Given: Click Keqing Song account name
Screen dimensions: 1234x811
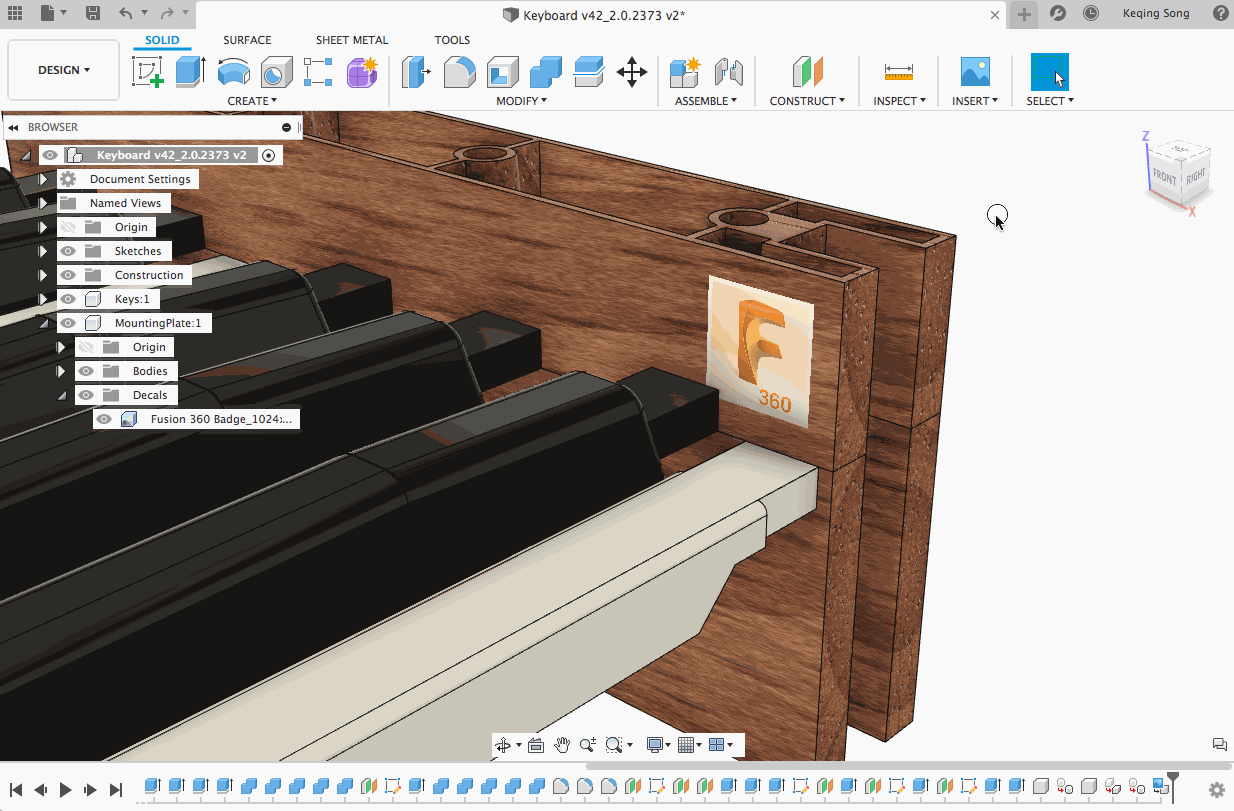Looking at the screenshot, I should tap(1155, 14).
